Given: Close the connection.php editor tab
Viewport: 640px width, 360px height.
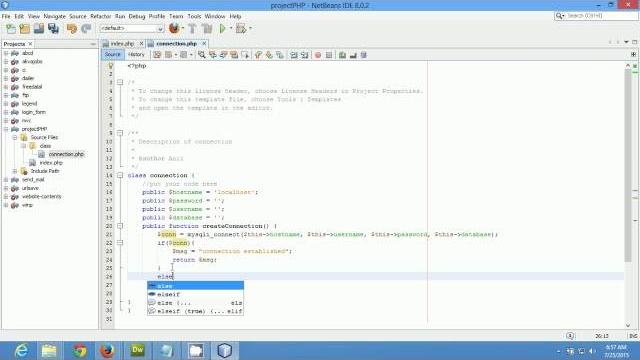Looking at the screenshot, I should [x=204, y=43].
